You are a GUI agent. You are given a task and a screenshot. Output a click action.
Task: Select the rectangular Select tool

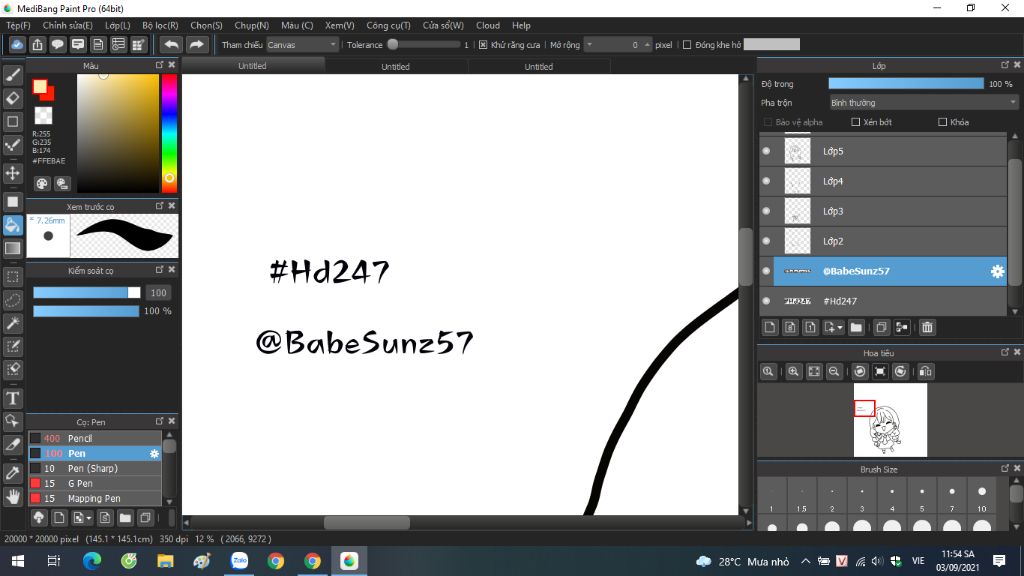tap(12, 277)
